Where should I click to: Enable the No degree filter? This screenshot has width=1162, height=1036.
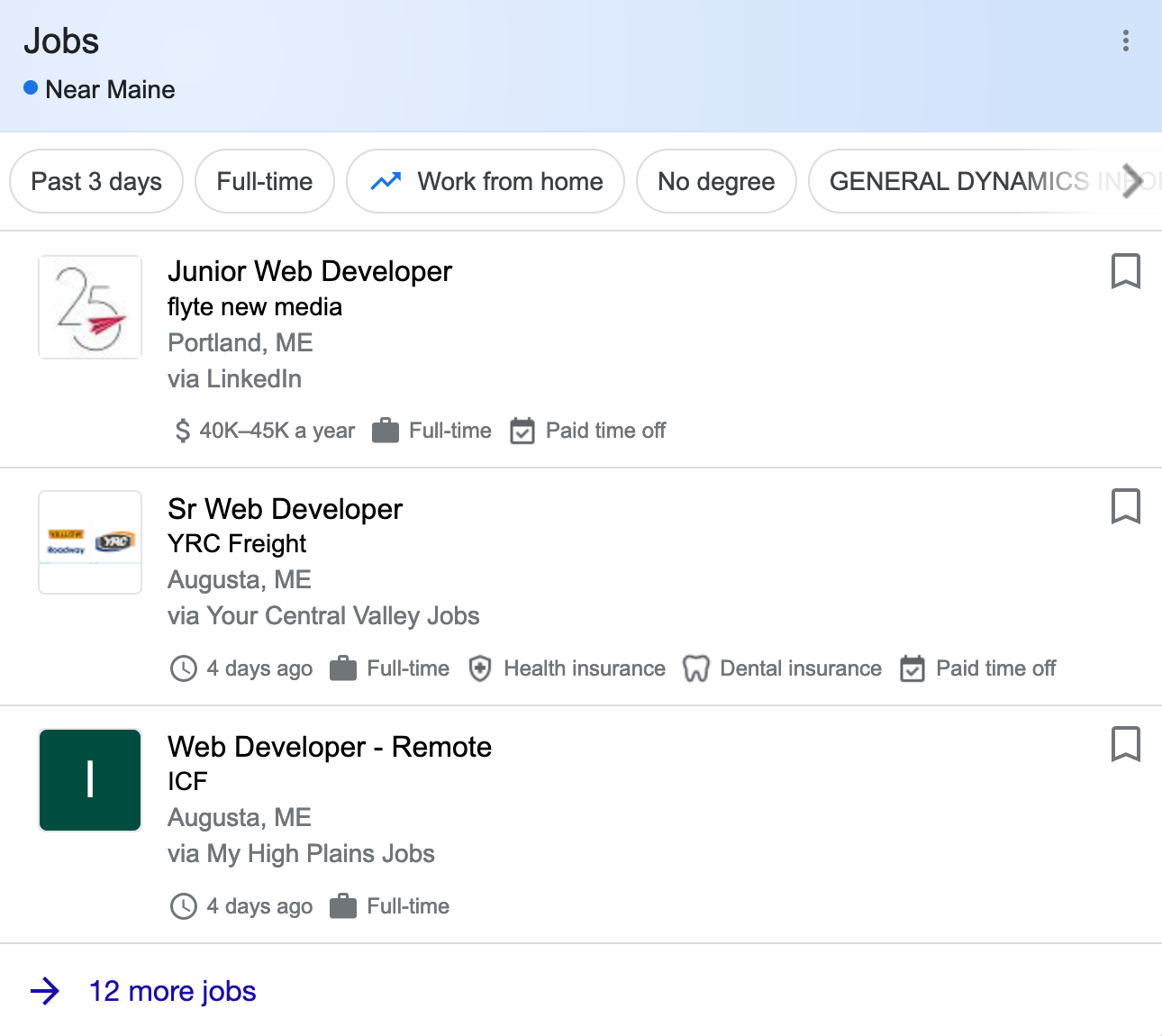(715, 181)
